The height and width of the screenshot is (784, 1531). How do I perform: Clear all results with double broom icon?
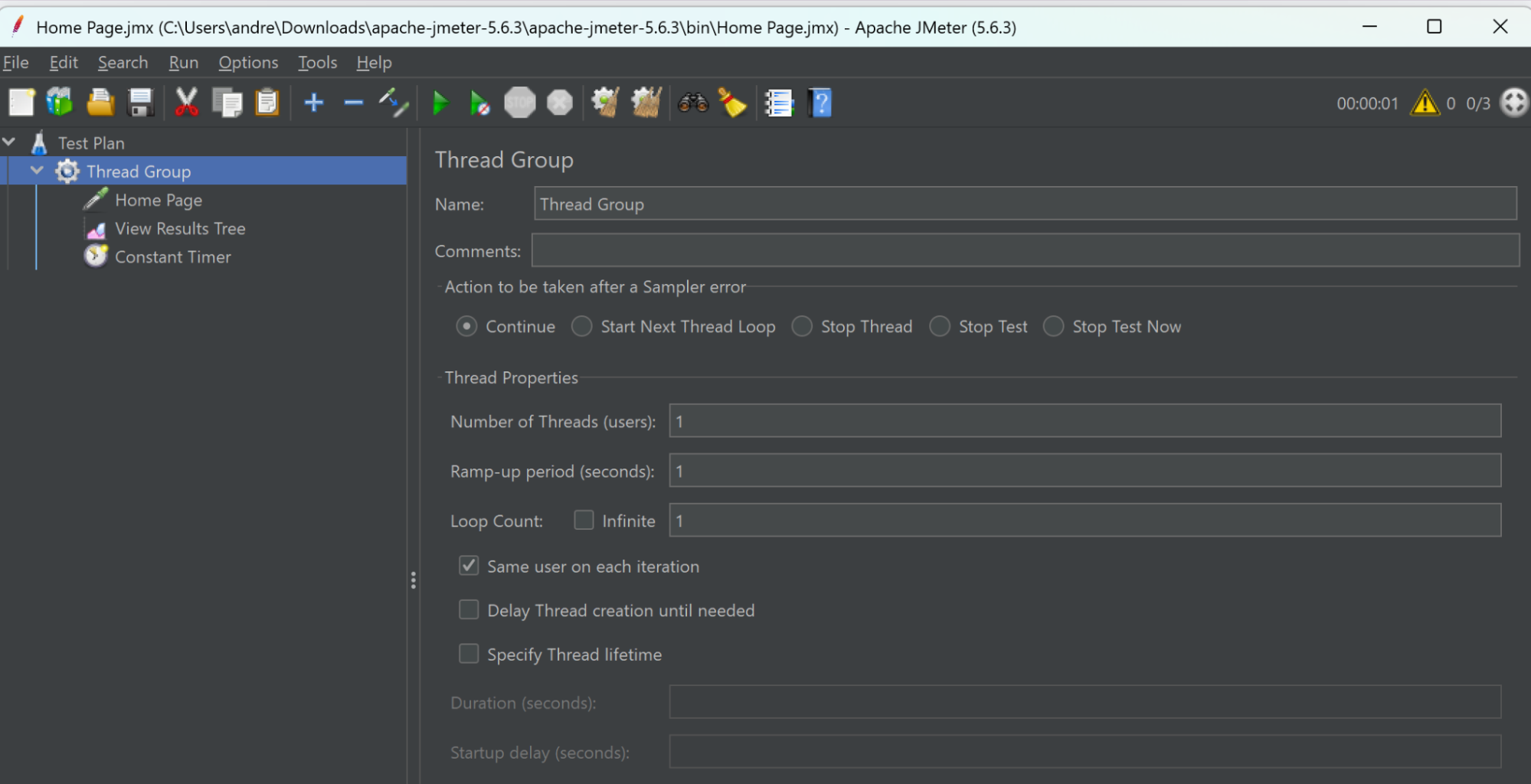pyautogui.click(x=646, y=103)
